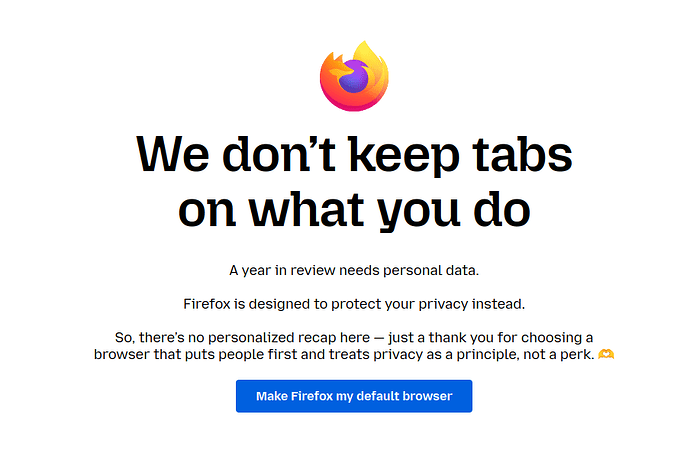Viewport: 690px width, 449px height.
Task: Click 'Make Firefox my default browser' button
Action: [354, 396]
